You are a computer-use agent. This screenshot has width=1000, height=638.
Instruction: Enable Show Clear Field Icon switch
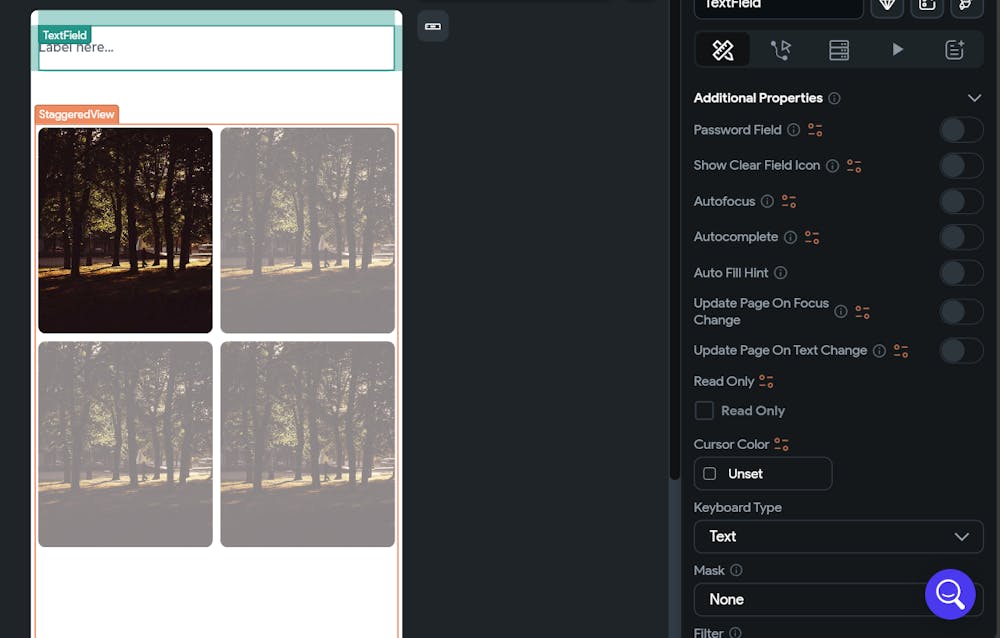tap(962, 166)
